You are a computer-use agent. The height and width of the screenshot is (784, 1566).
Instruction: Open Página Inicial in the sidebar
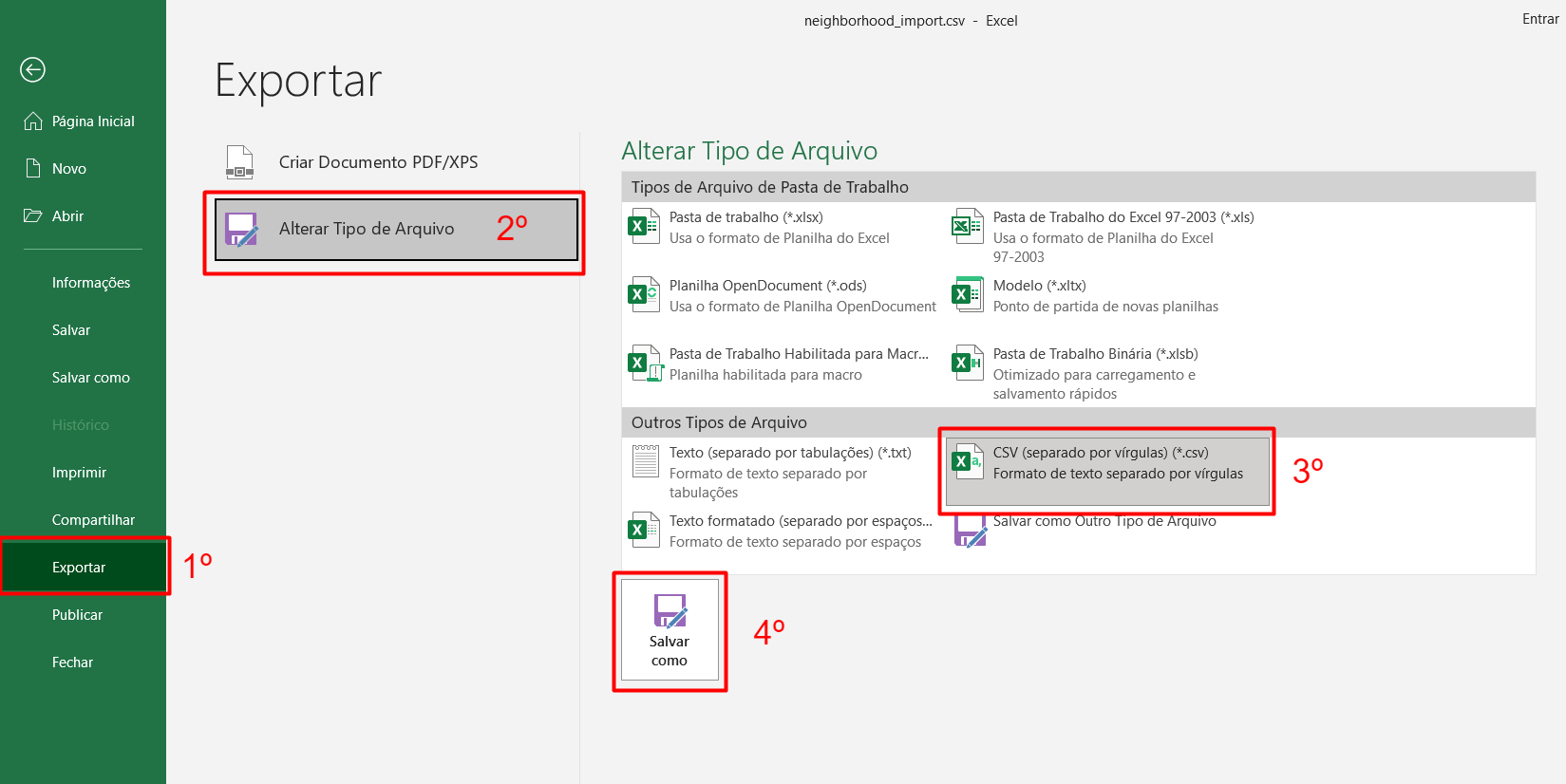[83, 121]
